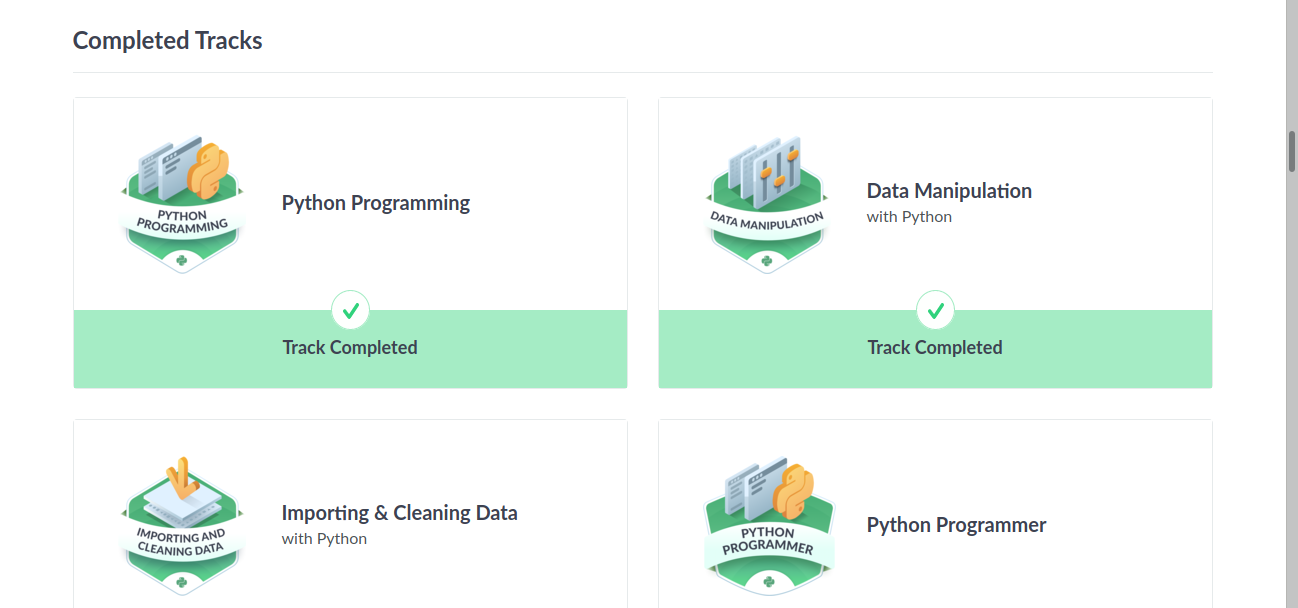Click the Python Programmer track badge
The width and height of the screenshot is (1298, 608).
[x=767, y=526]
